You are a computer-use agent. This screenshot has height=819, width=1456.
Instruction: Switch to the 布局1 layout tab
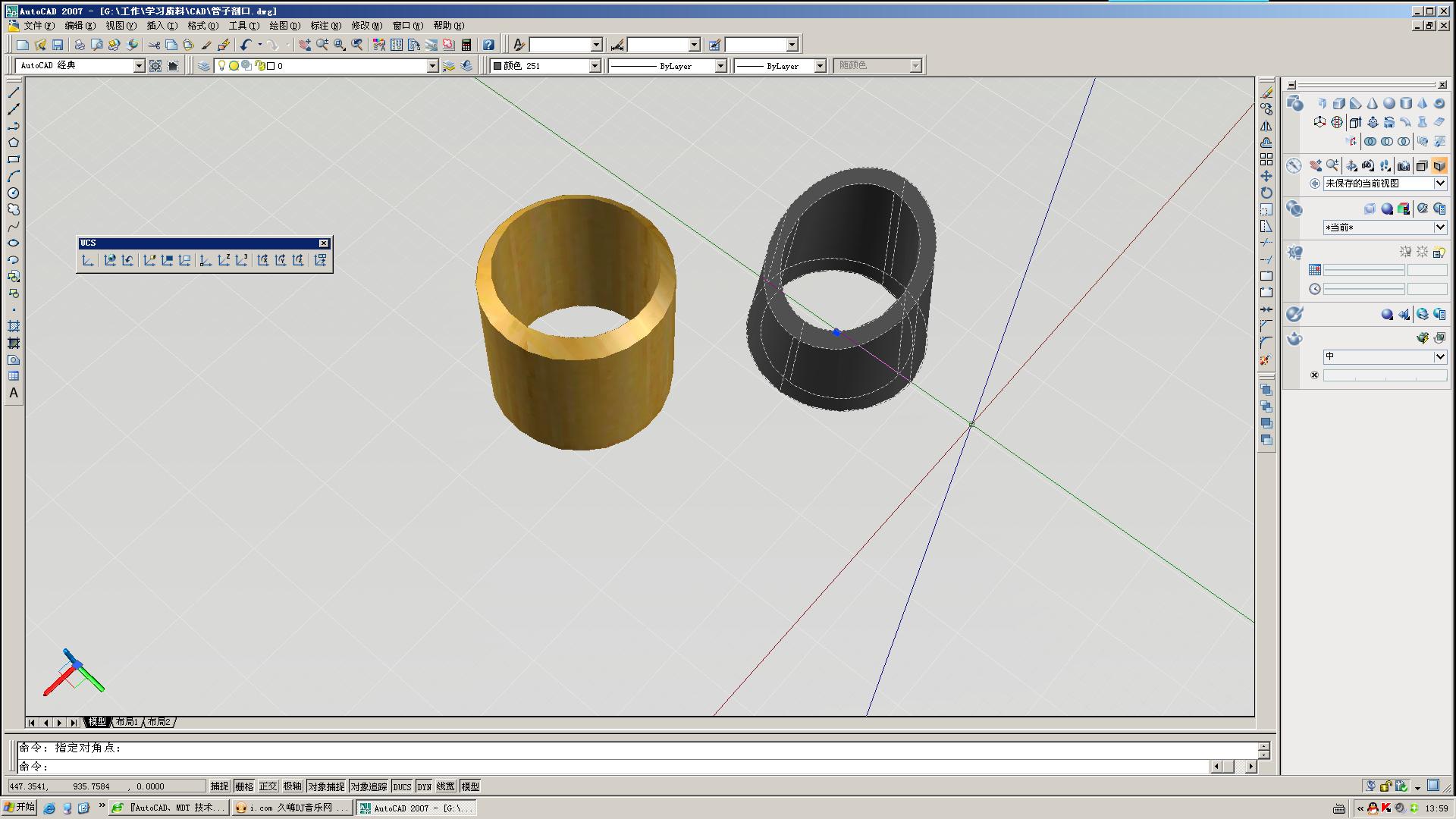(x=127, y=722)
